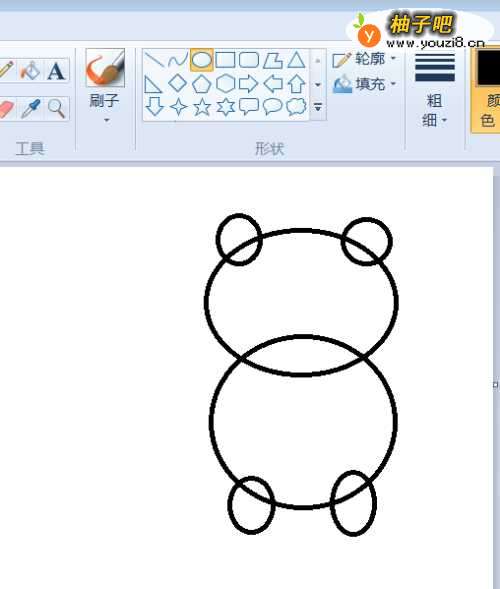Click the 刷子 brush button
500x589 pixels.
click(x=105, y=68)
